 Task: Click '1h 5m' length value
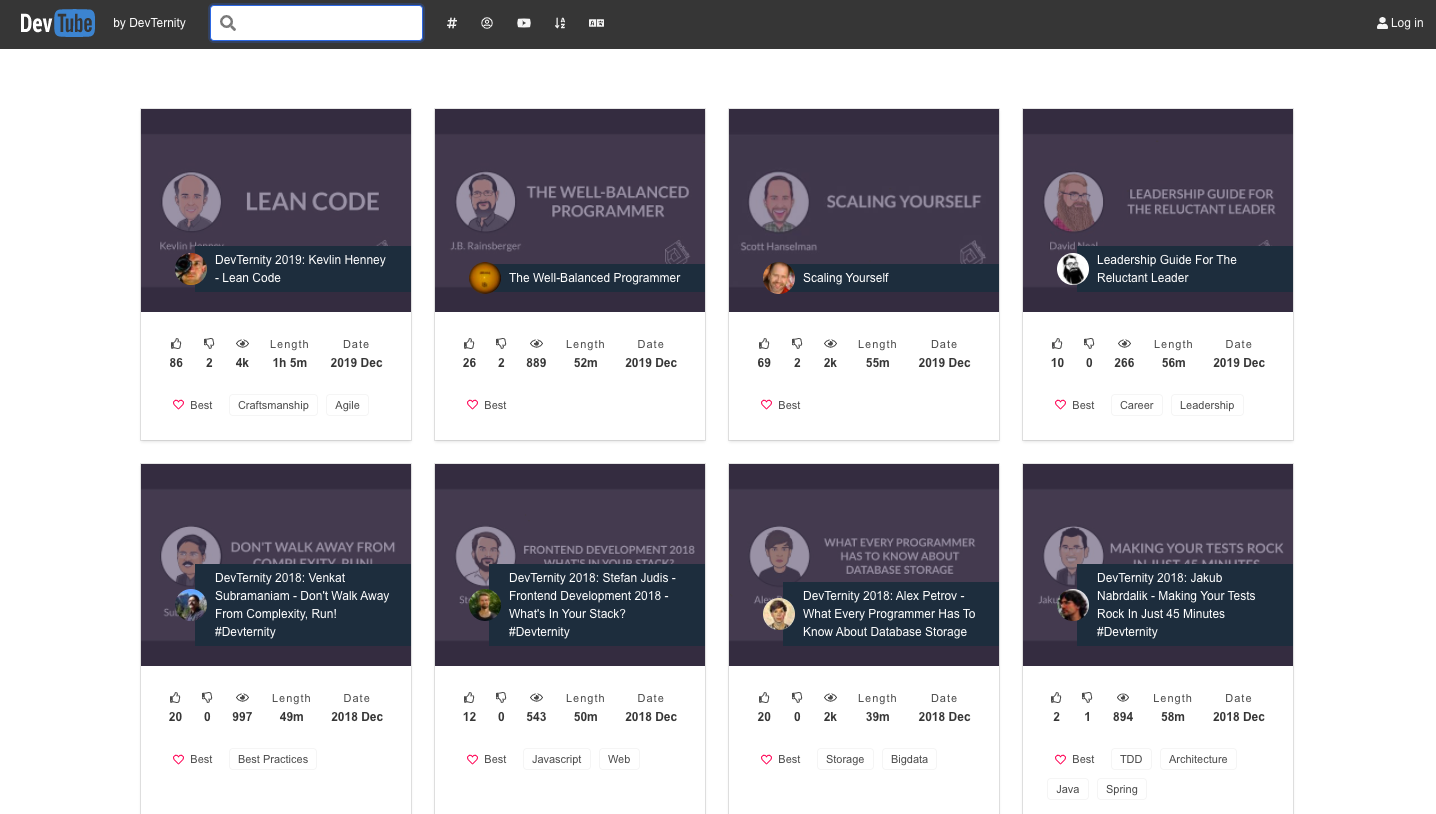(290, 363)
